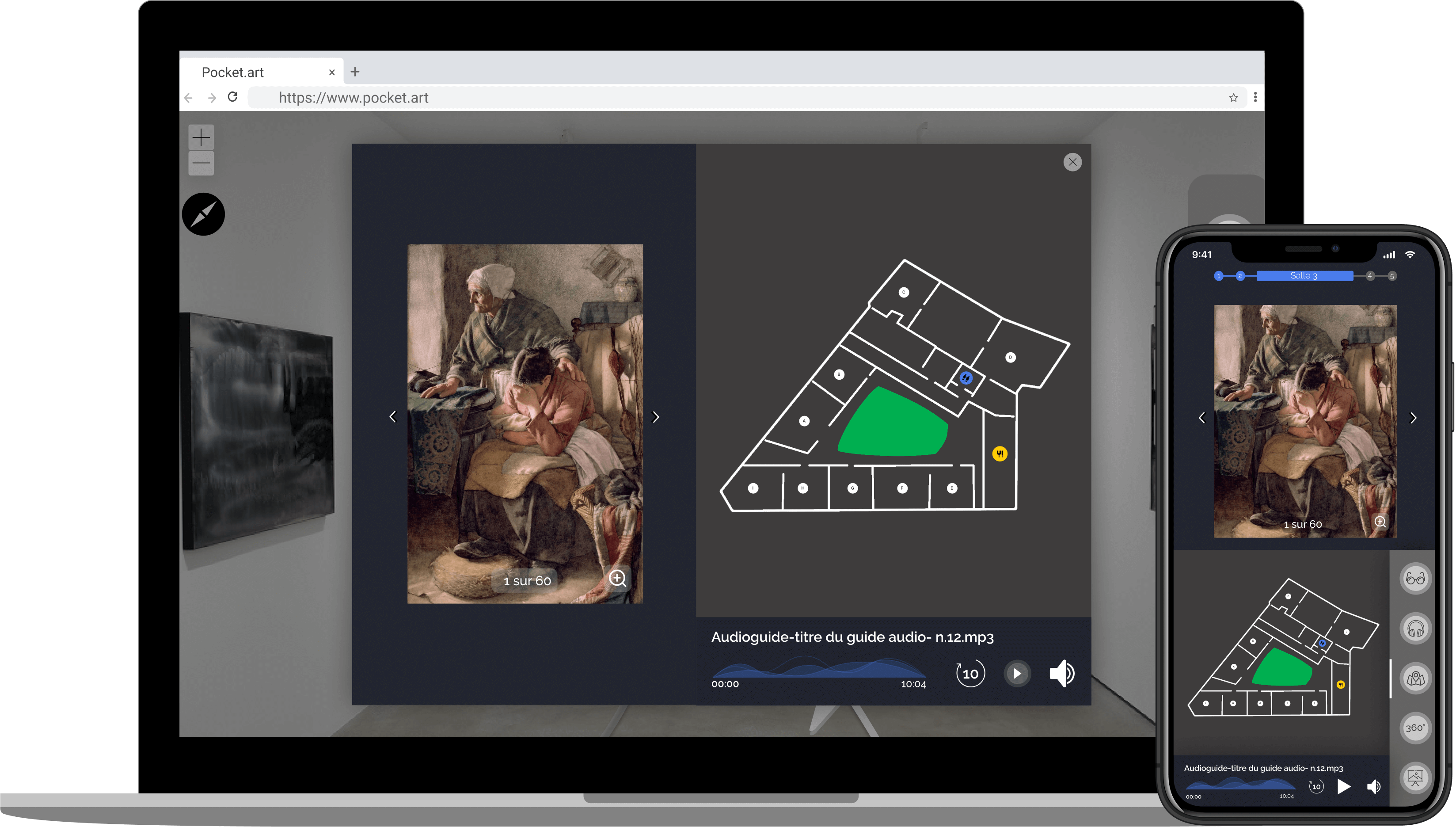Mute the audioguide volume on laptop
1456x827 pixels.
(1061, 674)
